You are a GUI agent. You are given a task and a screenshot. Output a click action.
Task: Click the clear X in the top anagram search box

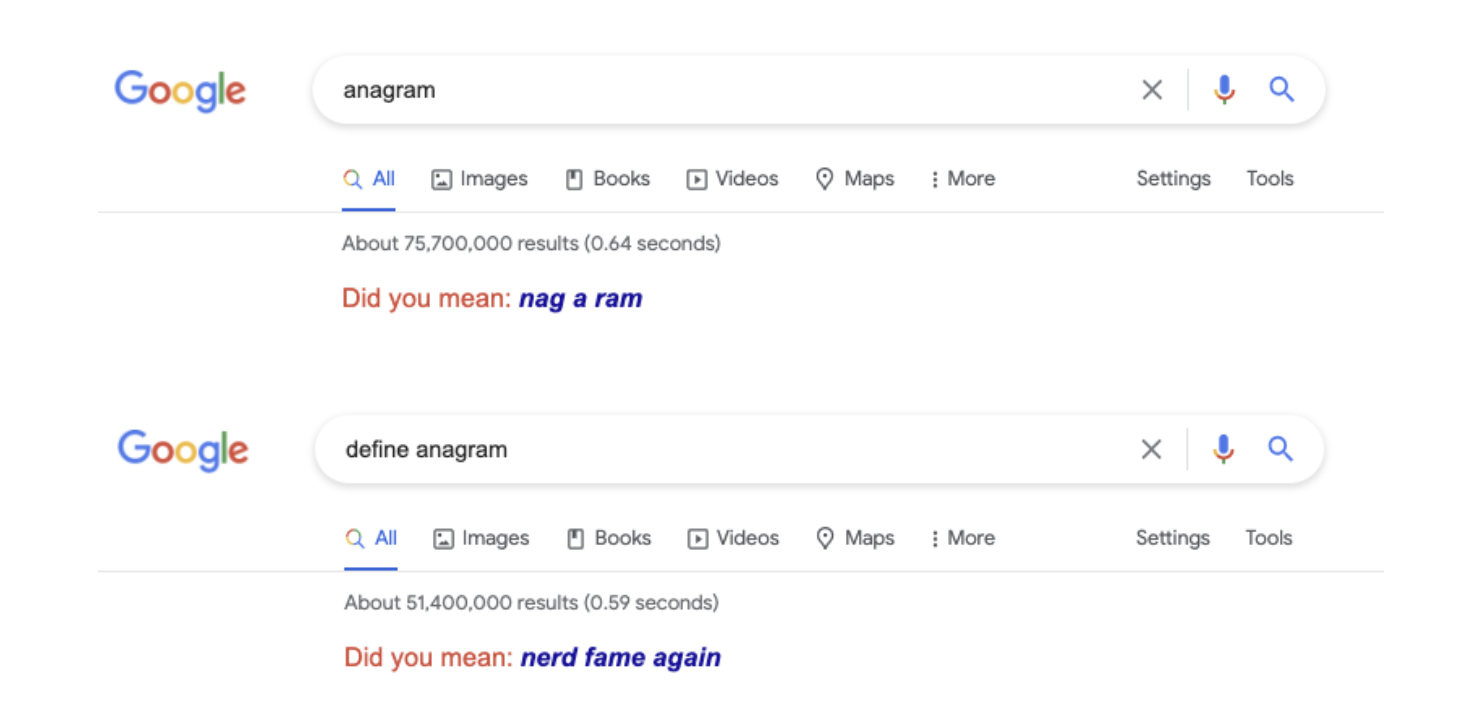click(x=1152, y=90)
